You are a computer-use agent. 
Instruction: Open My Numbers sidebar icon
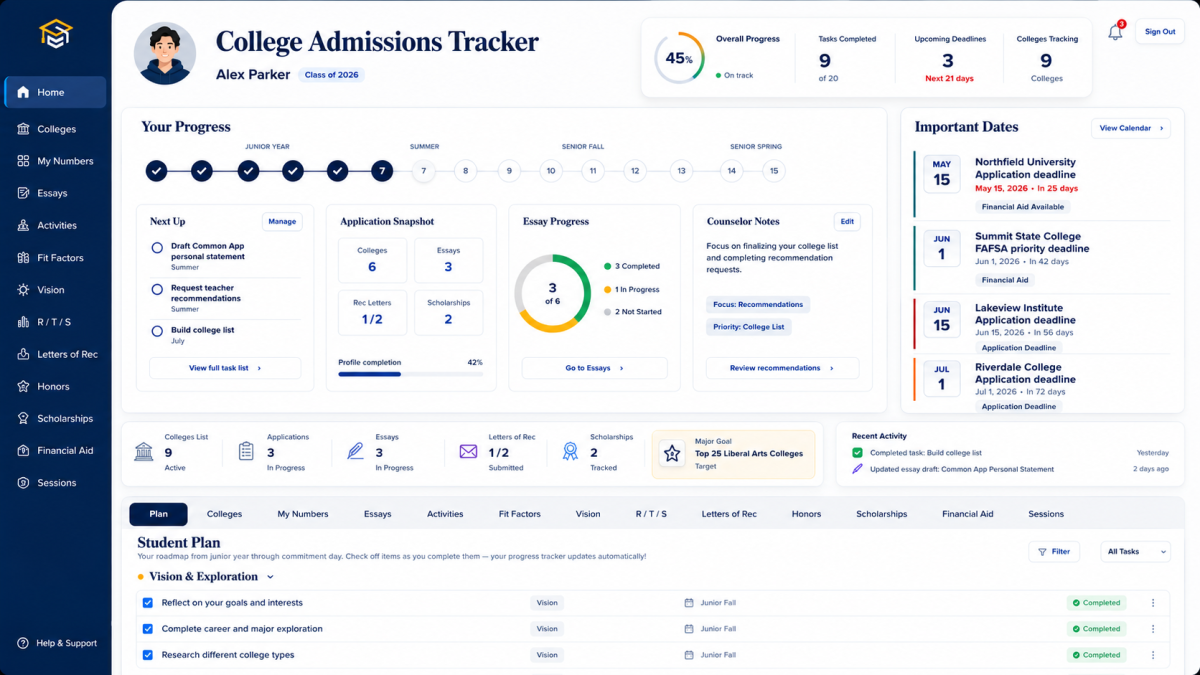[x=23, y=161]
